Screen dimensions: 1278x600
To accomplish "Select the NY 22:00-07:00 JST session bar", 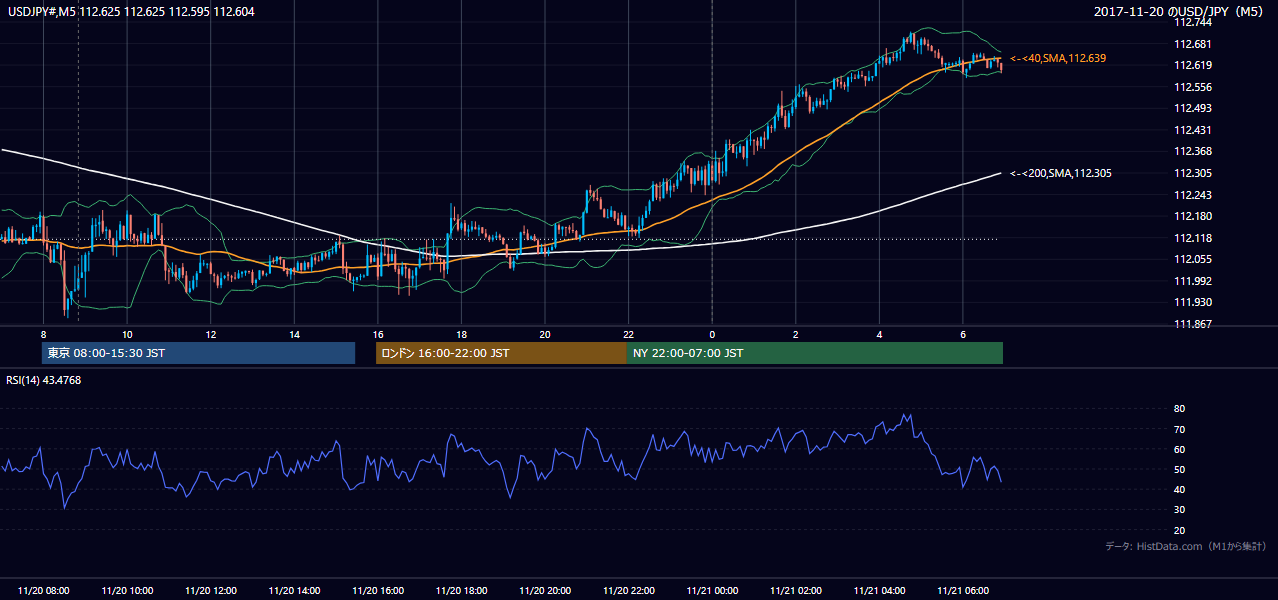I will (x=815, y=353).
